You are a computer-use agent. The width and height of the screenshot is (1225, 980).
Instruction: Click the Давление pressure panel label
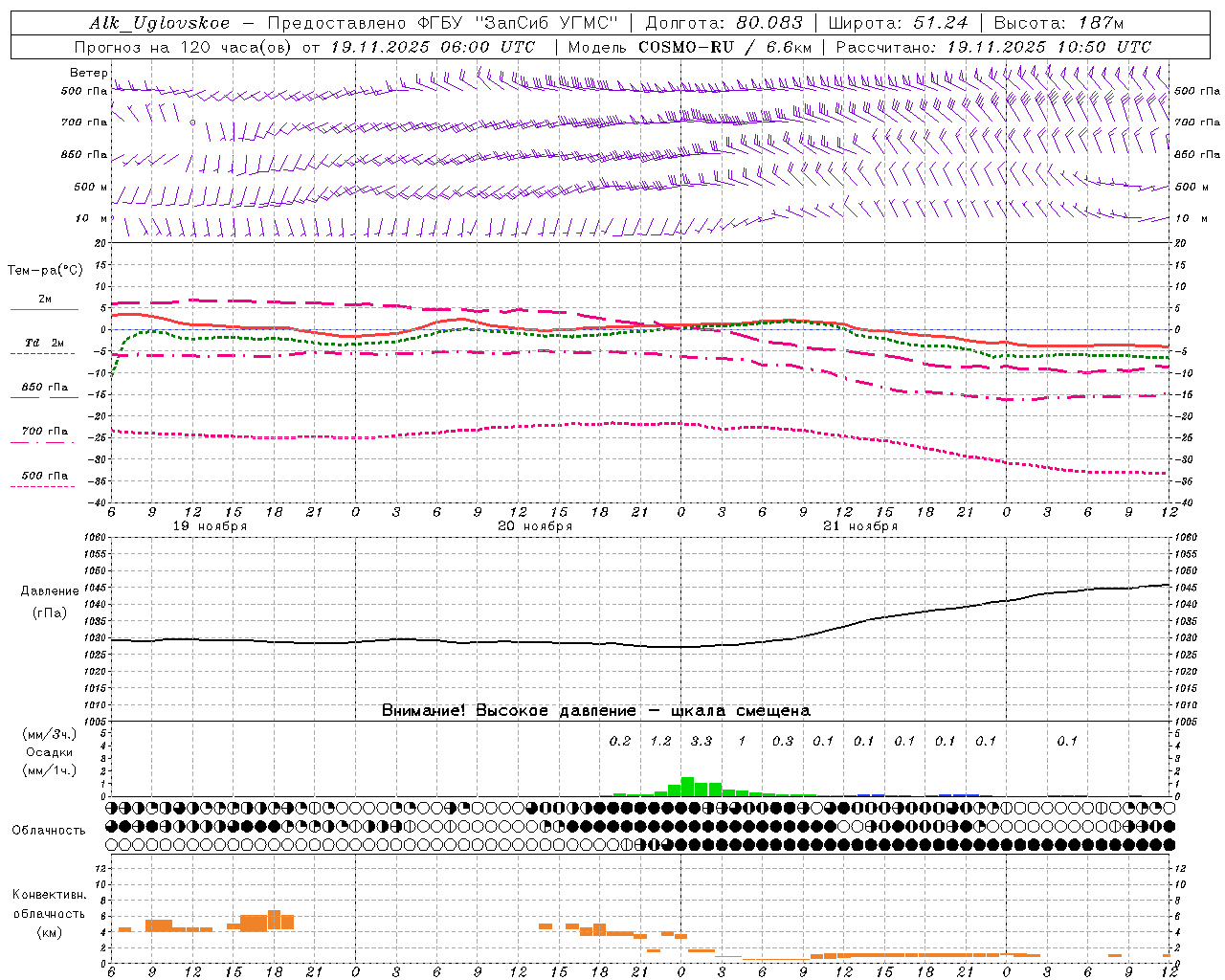click(x=50, y=591)
